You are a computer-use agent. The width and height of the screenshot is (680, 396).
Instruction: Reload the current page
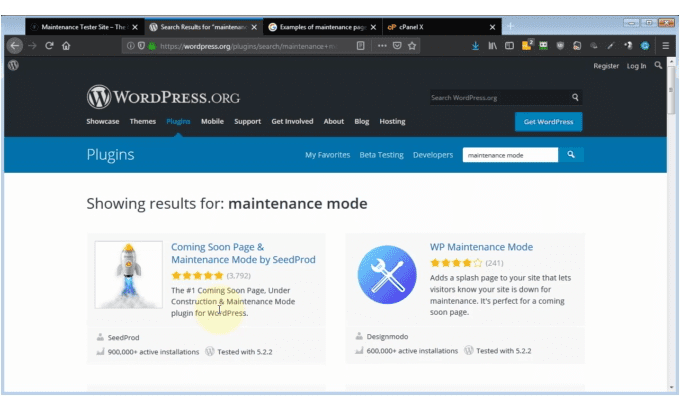(x=49, y=46)
